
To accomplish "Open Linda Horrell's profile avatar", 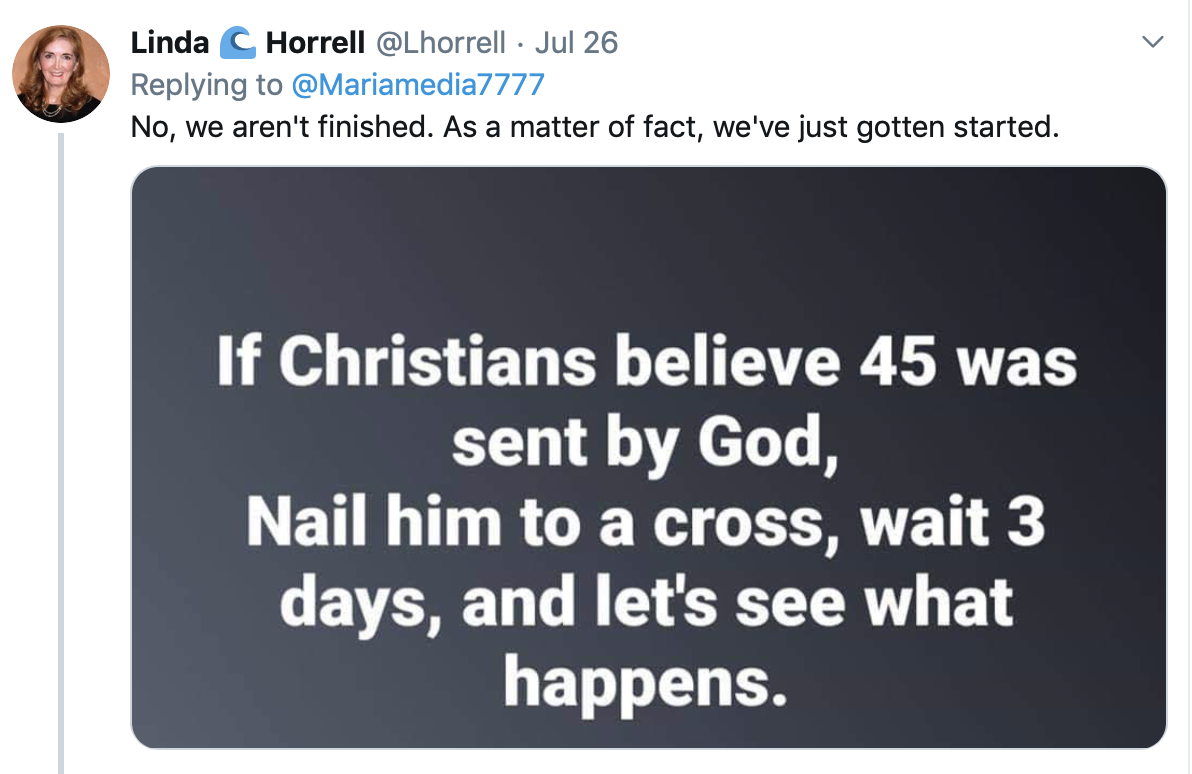I will [x=60, y=72].
